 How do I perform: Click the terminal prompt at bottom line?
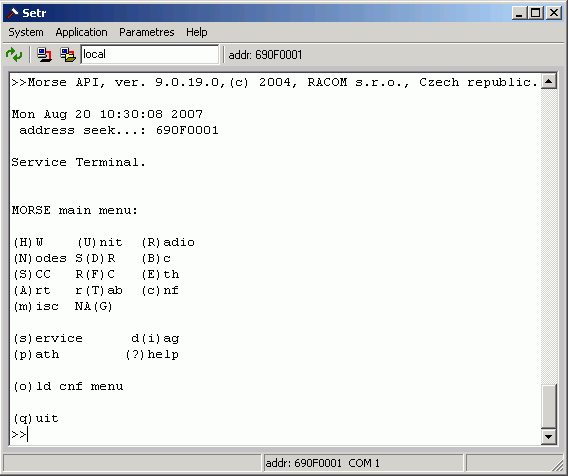[x=20, y=434]
